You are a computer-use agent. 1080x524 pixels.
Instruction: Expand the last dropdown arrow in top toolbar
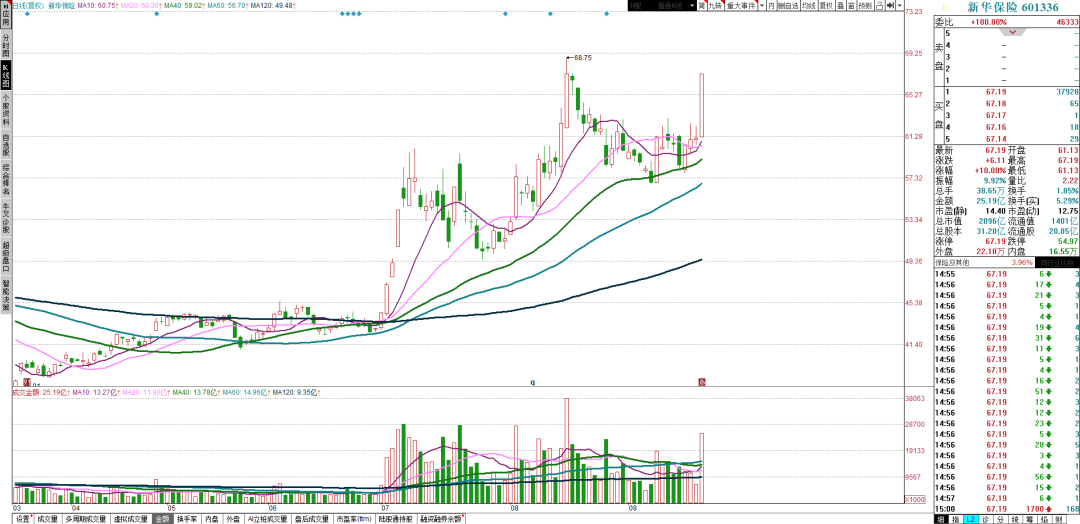(900, 6)
